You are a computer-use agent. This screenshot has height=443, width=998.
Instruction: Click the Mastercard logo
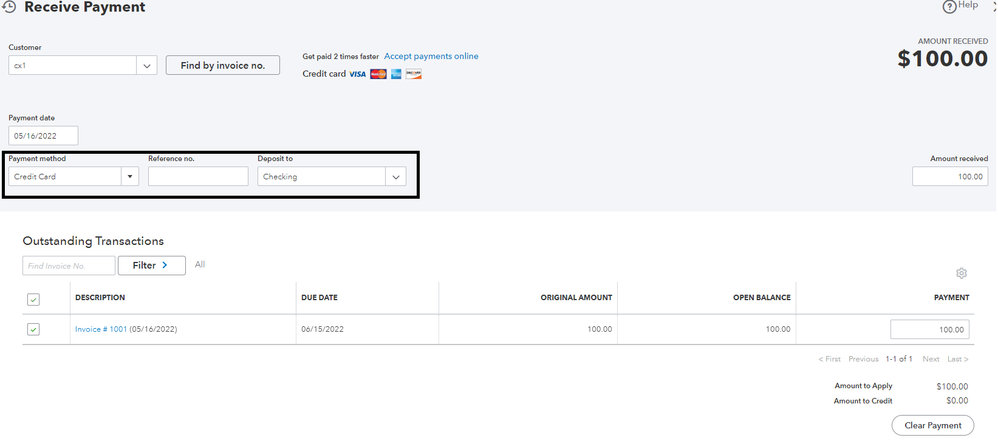378,74
